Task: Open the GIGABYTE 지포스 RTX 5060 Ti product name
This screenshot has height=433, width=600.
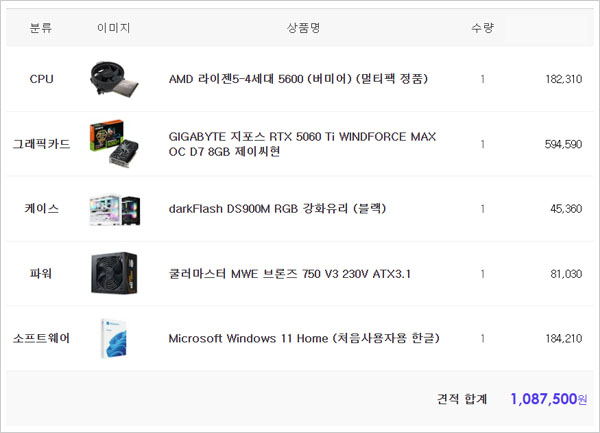Action: pos(302,144)
